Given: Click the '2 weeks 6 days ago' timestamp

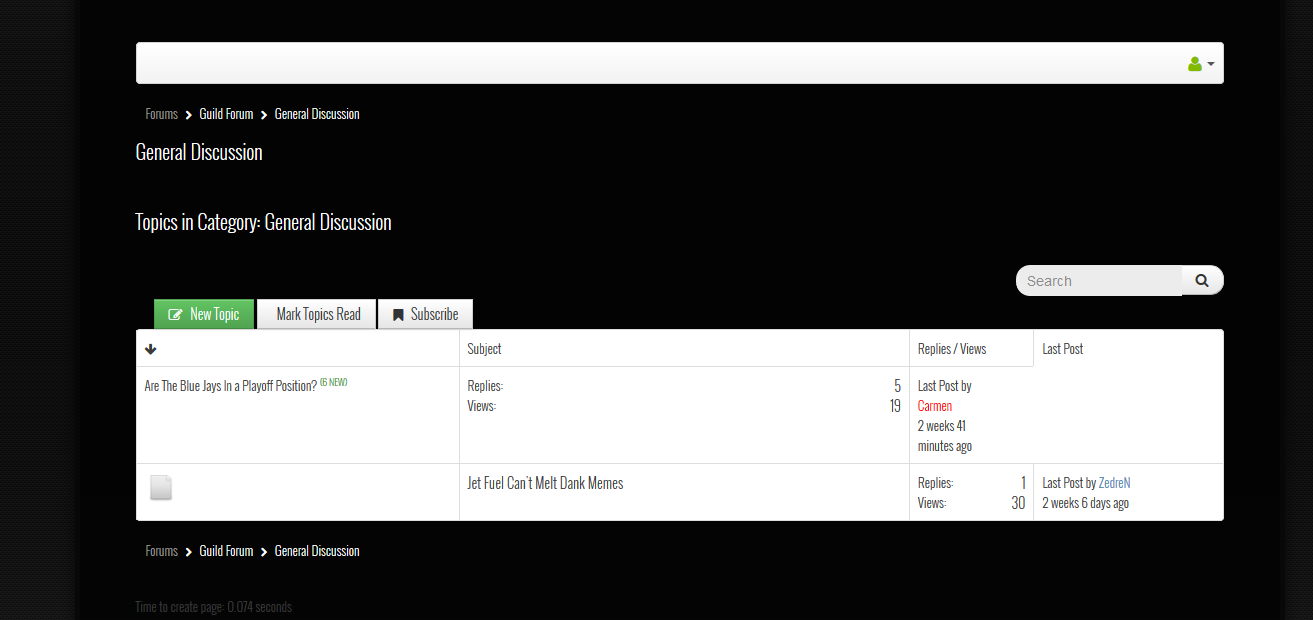Looking at the screenshot, I should (x=1085, y=503).
